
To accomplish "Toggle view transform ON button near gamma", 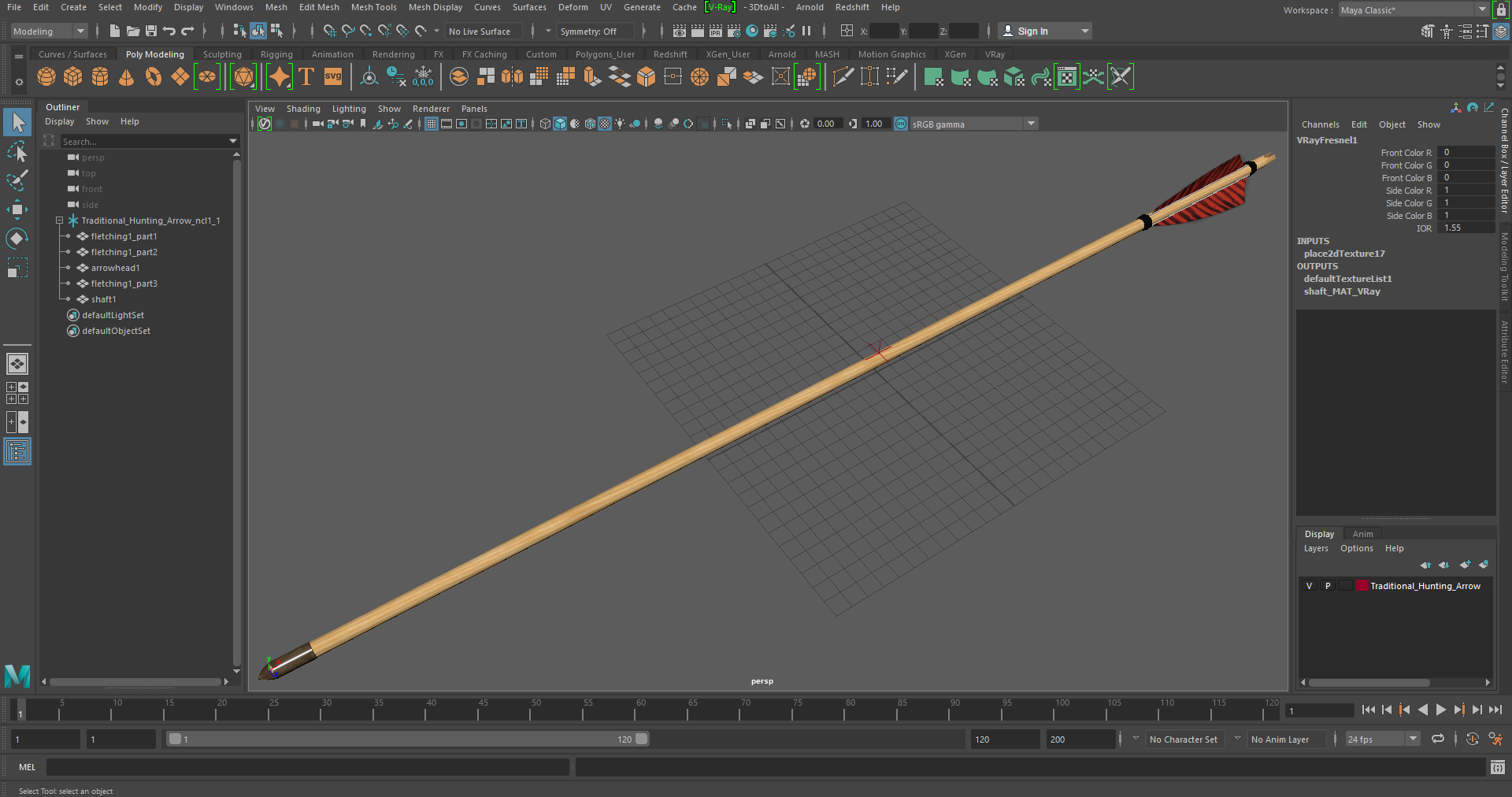I will (901, 124).
